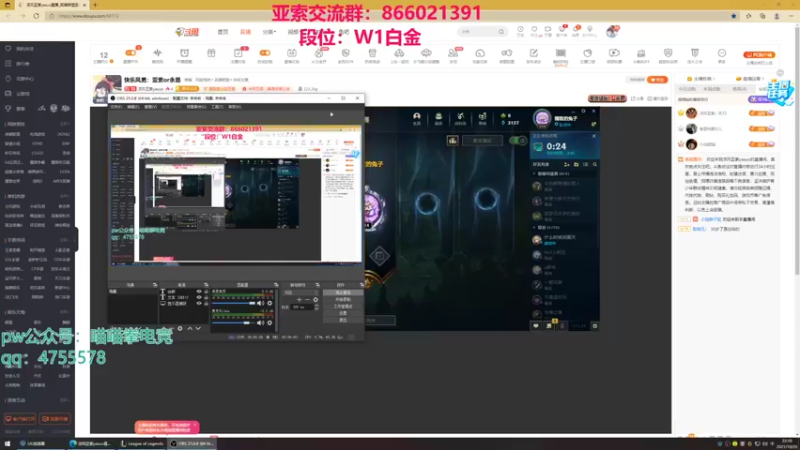Pop out the OBS Mixer dock via header icon
800x450 pixels.
276,285
